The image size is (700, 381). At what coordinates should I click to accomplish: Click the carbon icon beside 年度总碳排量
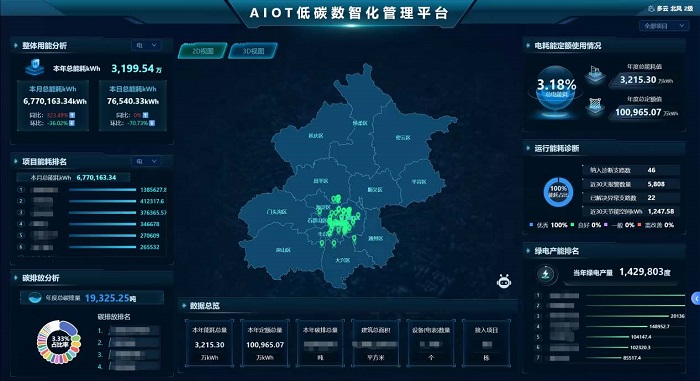click(34, 297)
